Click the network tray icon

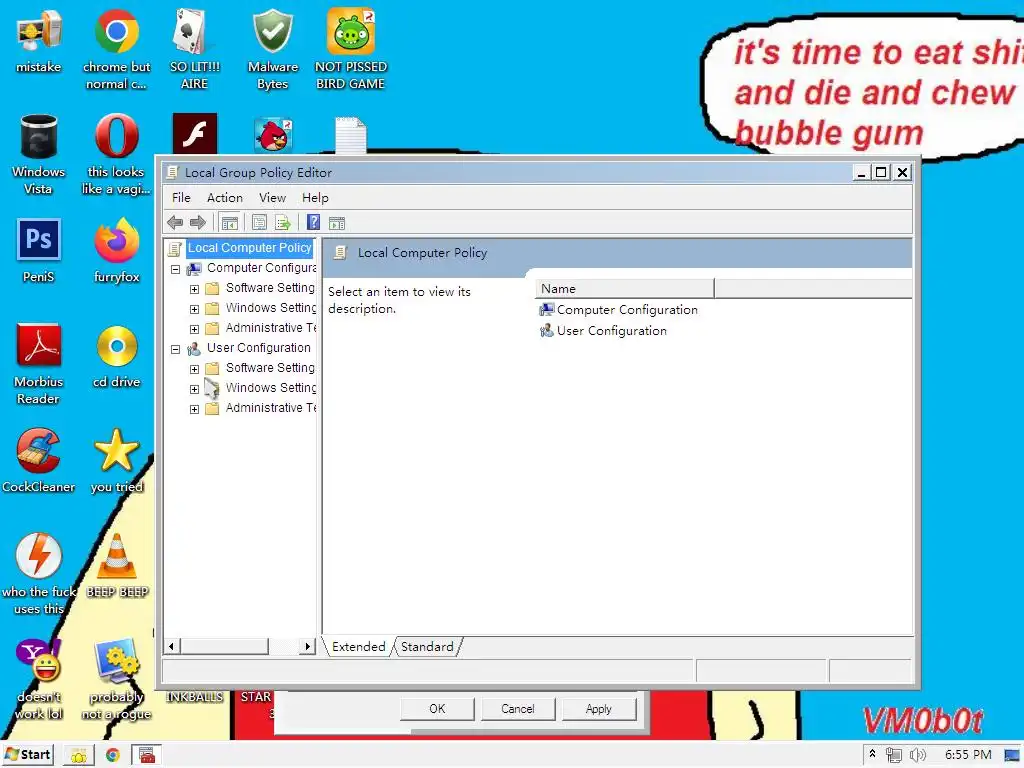[x=893, y=756]
